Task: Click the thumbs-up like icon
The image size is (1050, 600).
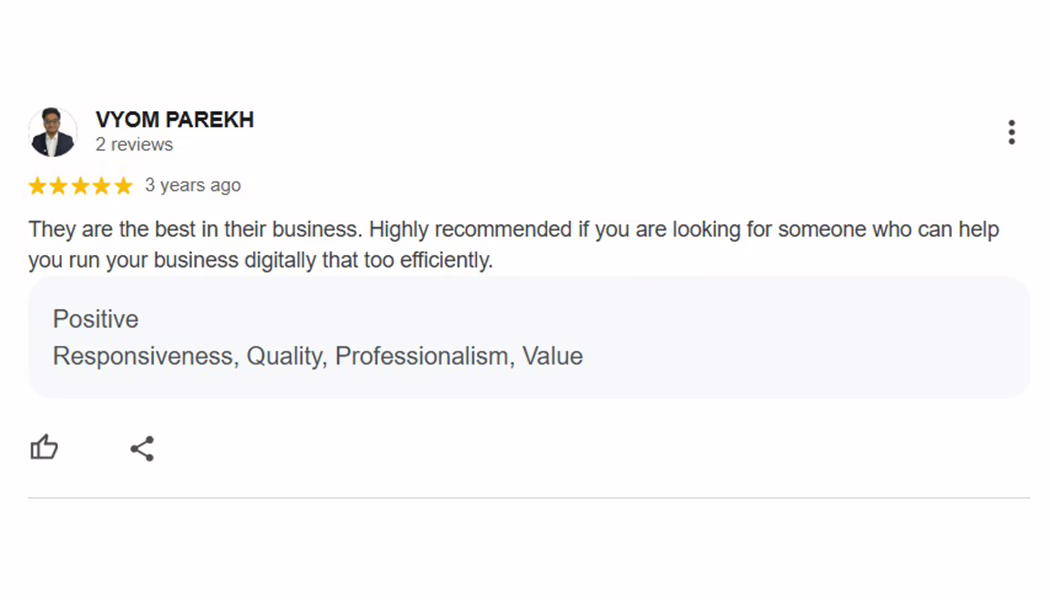Action: click(x=44, y=447)
